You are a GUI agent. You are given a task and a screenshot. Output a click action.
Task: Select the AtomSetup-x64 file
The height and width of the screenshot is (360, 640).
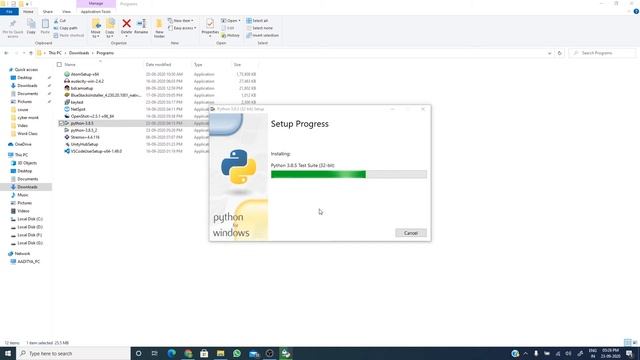pos(85,74)
